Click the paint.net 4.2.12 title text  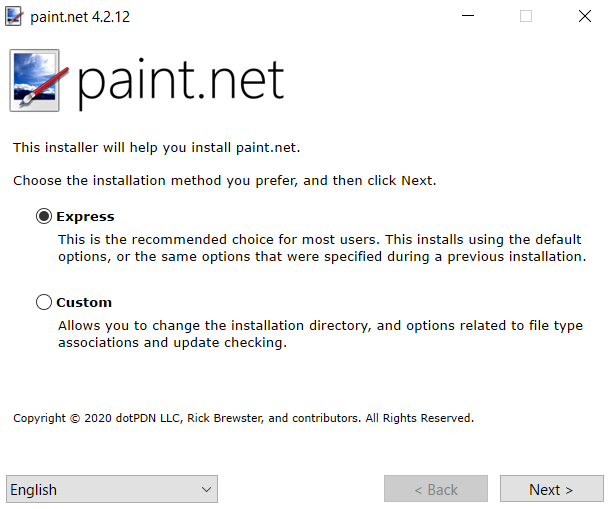(x=80, y=17)
